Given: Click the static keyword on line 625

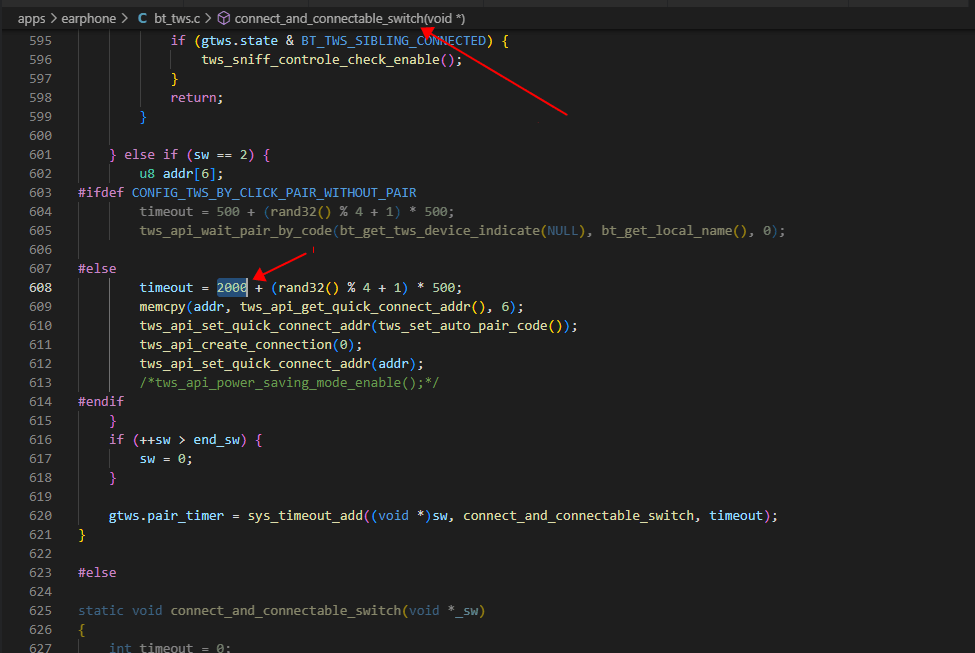Looking at the screenshot, I should pyautogui.click(x=101, y=611).
